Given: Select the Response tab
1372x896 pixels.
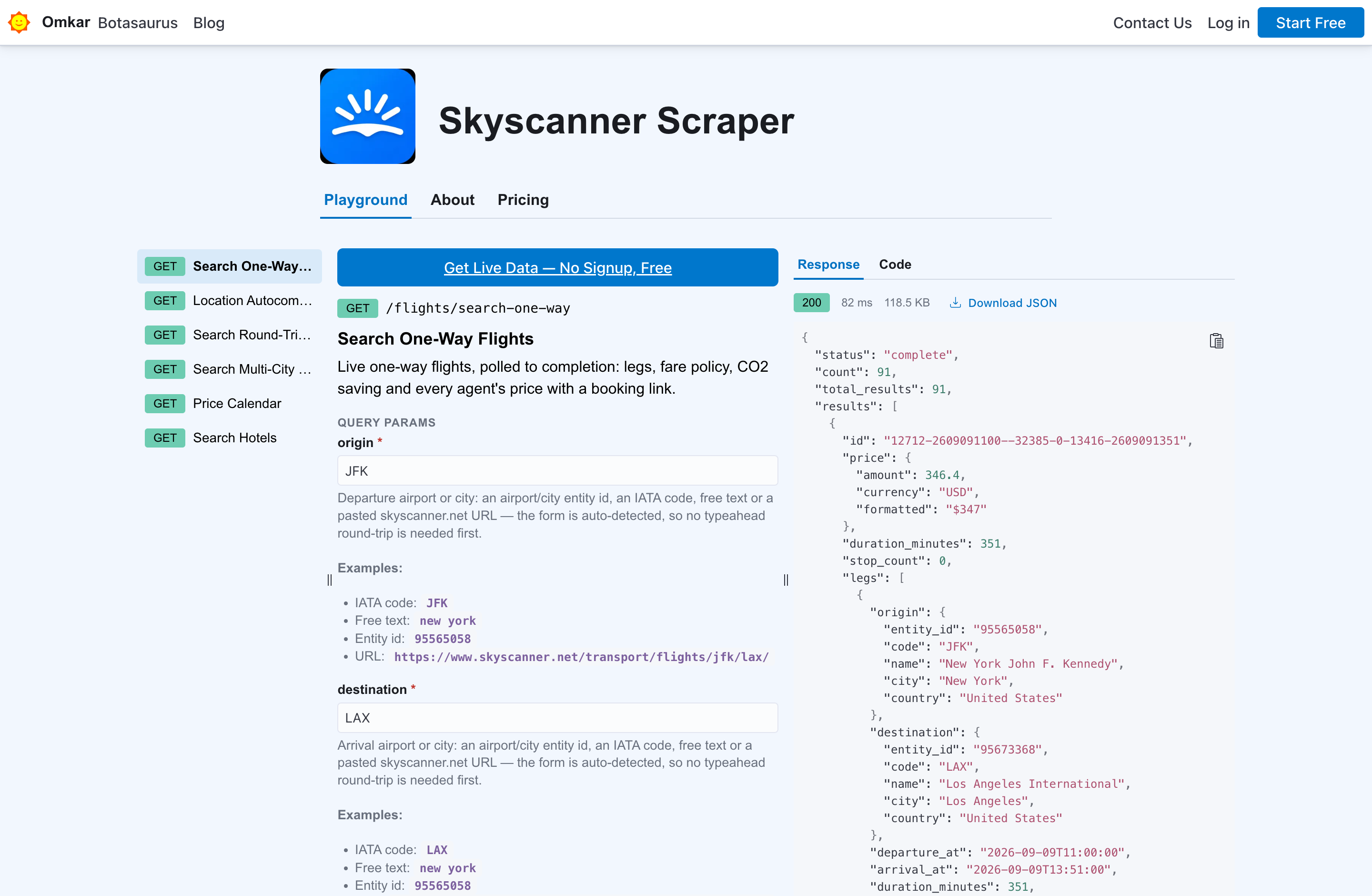Looking at the screenshot, I should click(x=828, y=264).
